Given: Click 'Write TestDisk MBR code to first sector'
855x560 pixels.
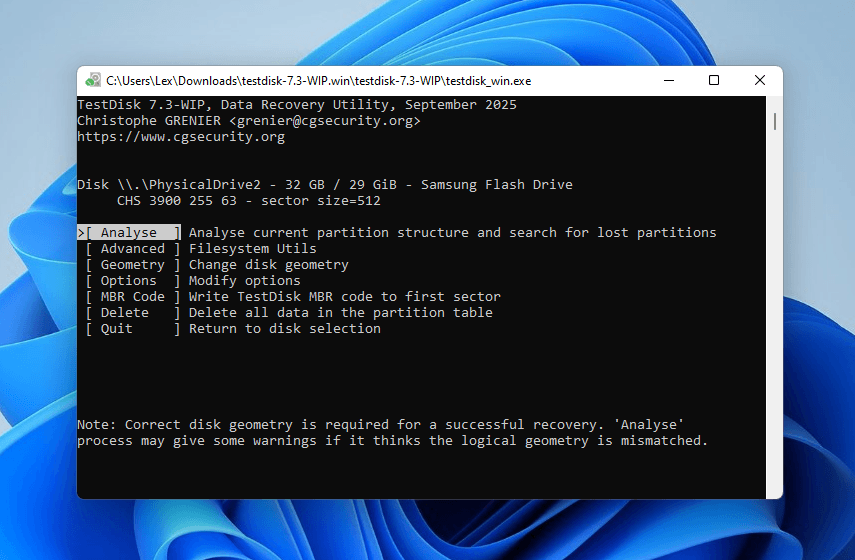Looking at the screenshot, I should click(x=345, y=297).
